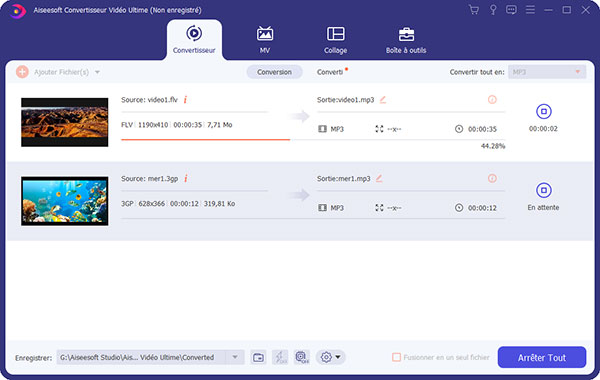Open the Convertir tout en MP3 dropdown

coord(547,72)
